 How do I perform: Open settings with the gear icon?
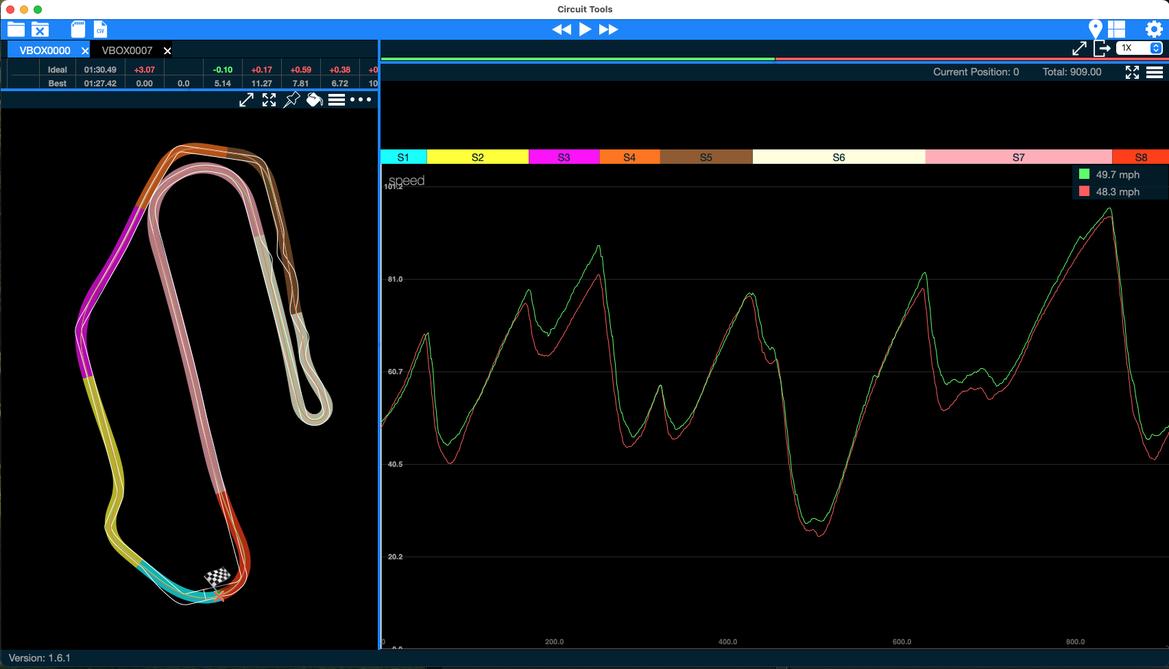pyautogui.click(x=1154, y=29)
